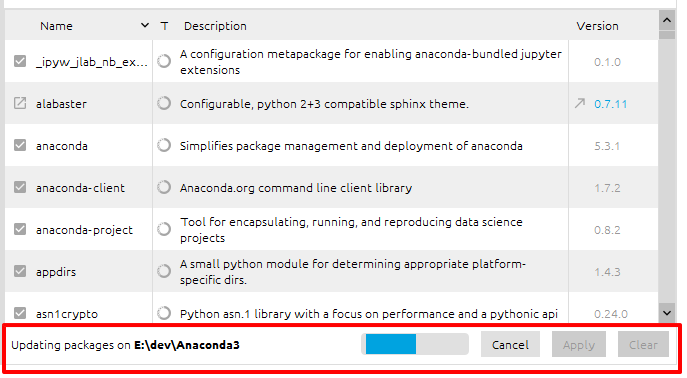Click the package type circle icon for alabaster
Screen dimensions: 687x378
coord(164,103)
